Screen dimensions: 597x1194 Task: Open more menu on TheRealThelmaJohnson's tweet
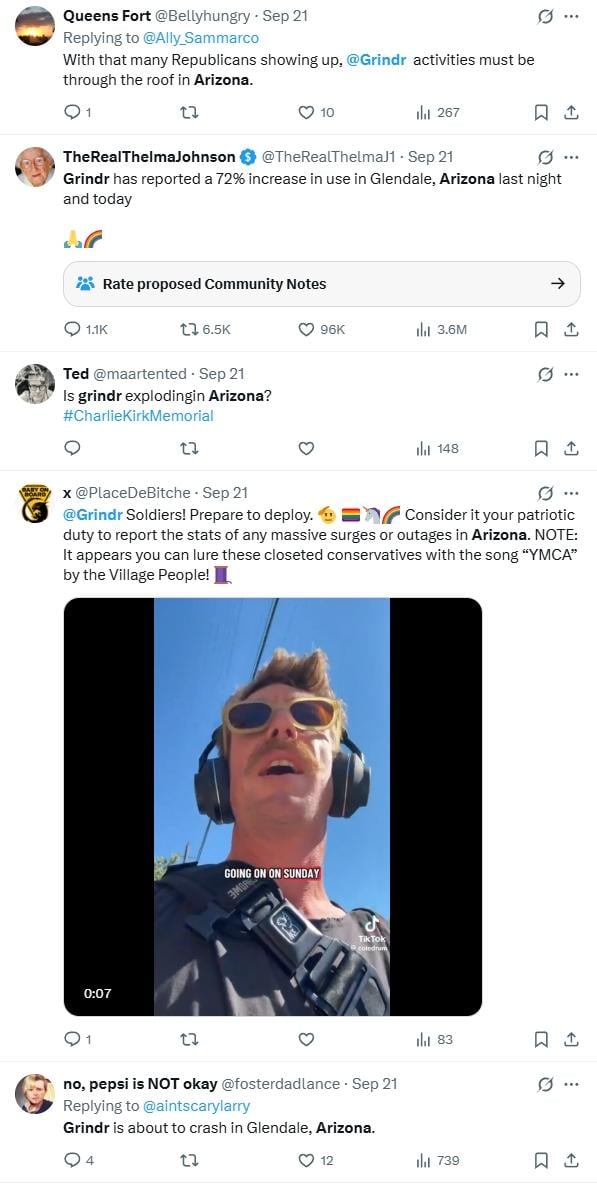pos(571,158)
